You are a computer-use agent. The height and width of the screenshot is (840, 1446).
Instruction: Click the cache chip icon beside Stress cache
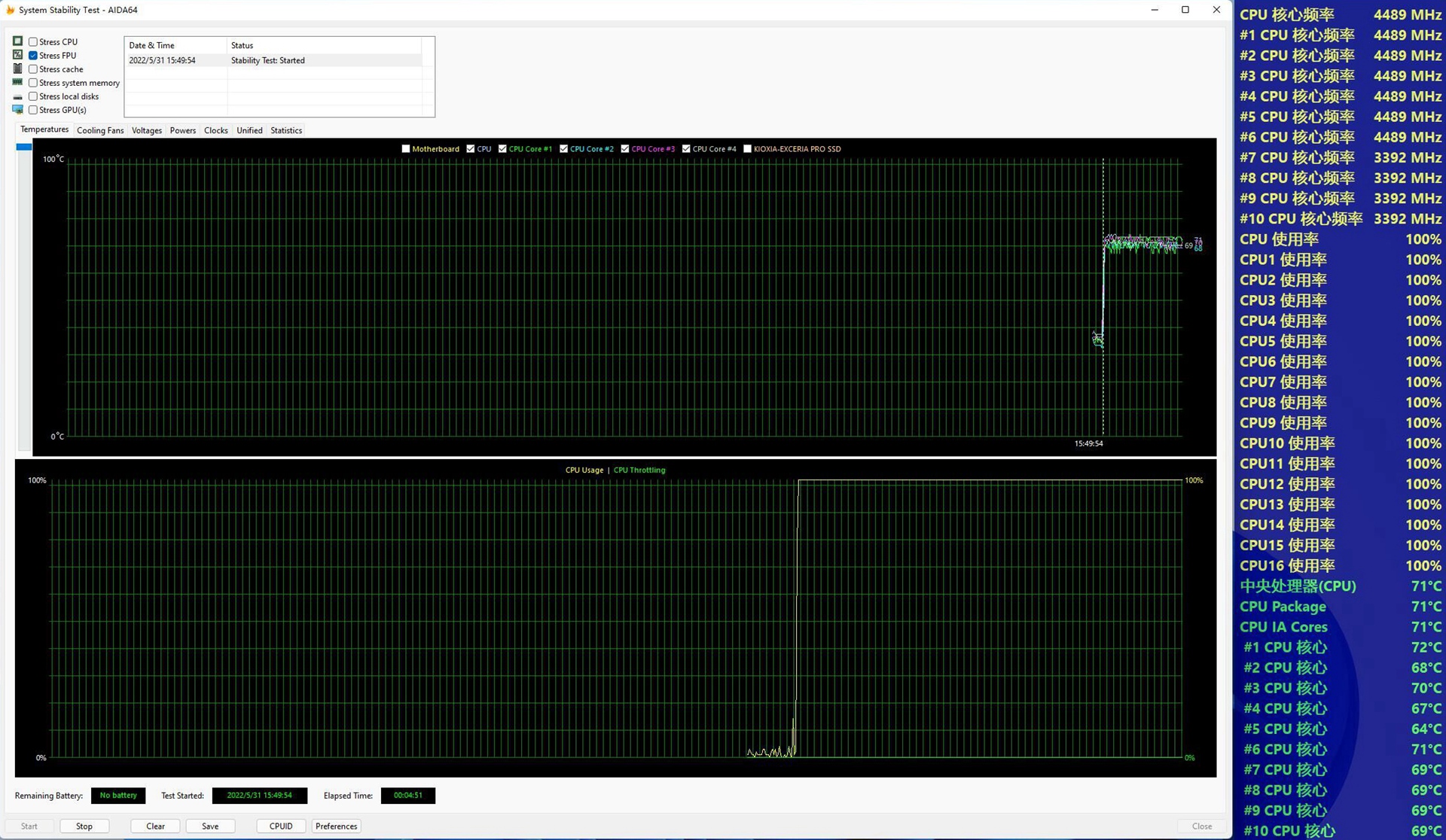coord(17,68)
